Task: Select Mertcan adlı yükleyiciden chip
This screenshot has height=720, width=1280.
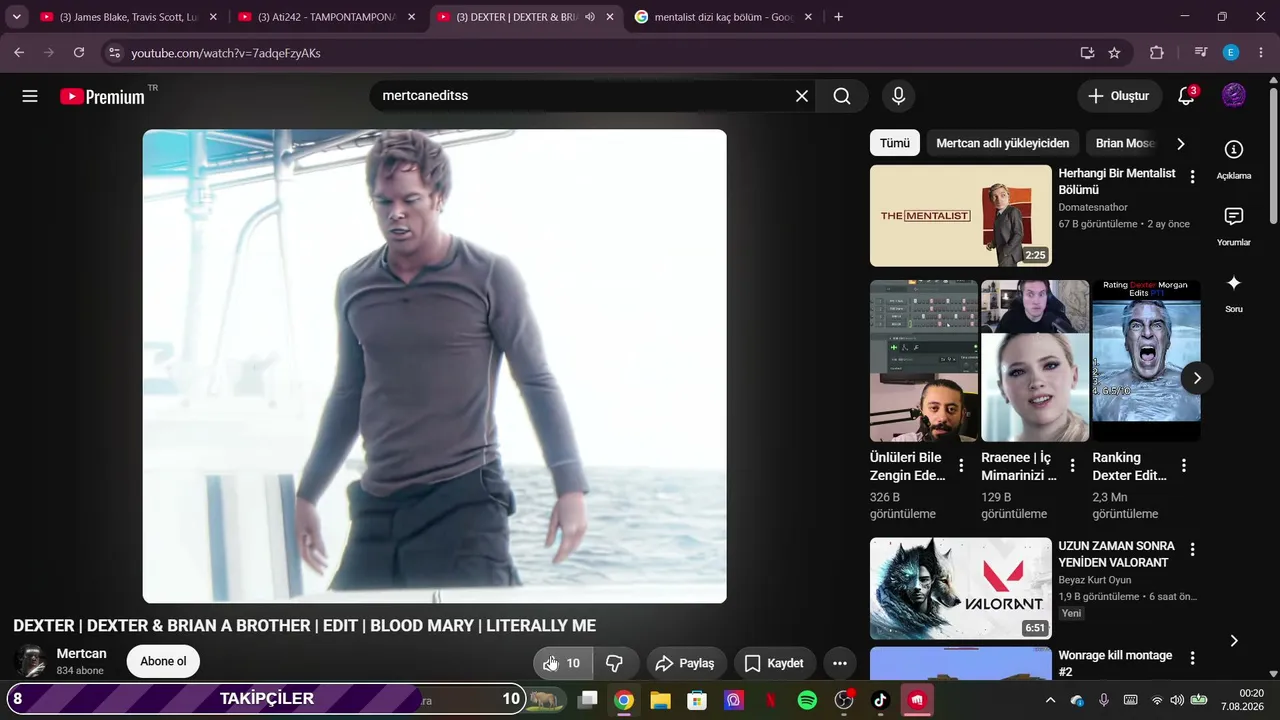Action: tap(1003, 143)
